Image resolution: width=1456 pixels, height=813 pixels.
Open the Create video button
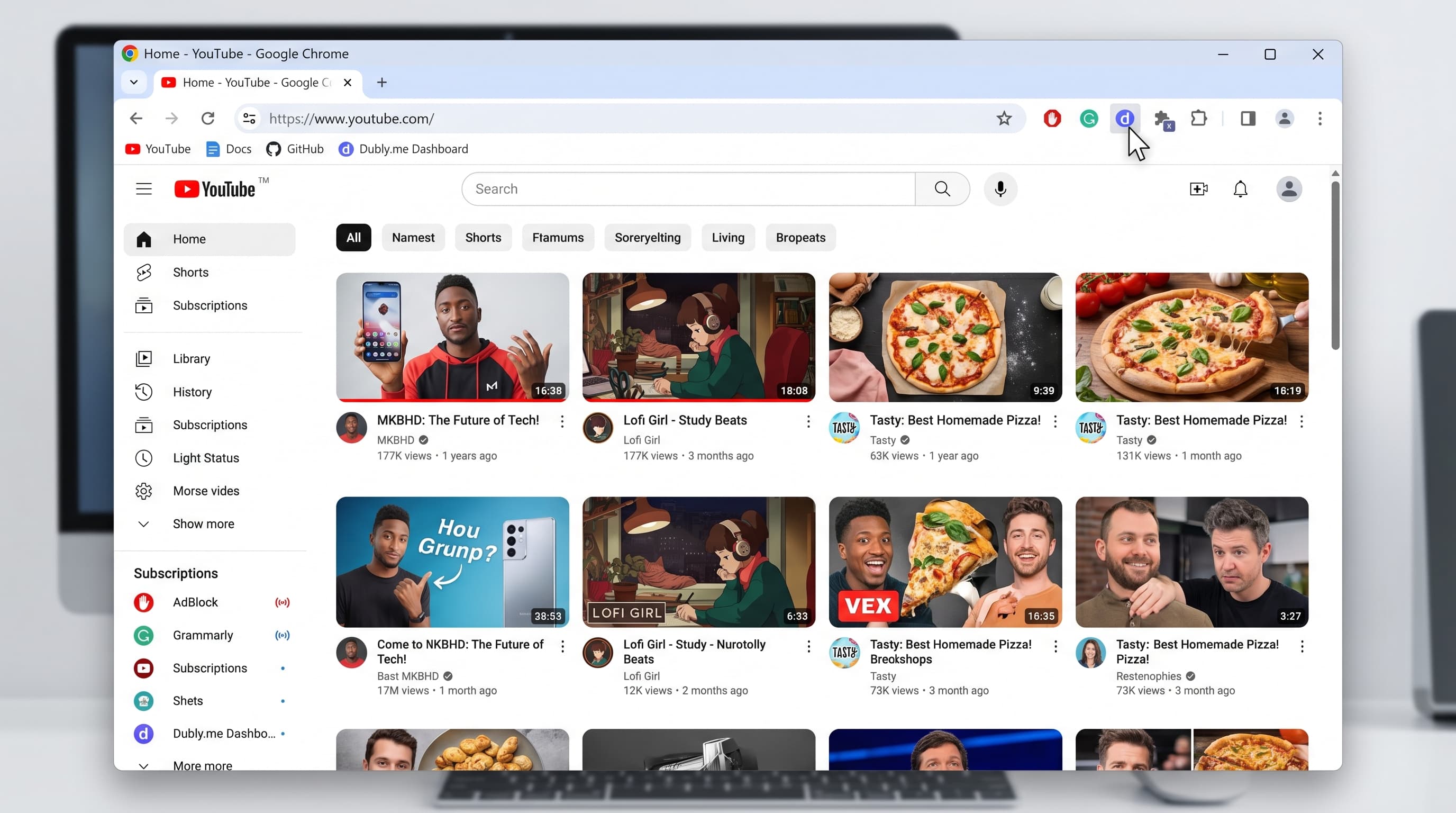[1198, 189]
